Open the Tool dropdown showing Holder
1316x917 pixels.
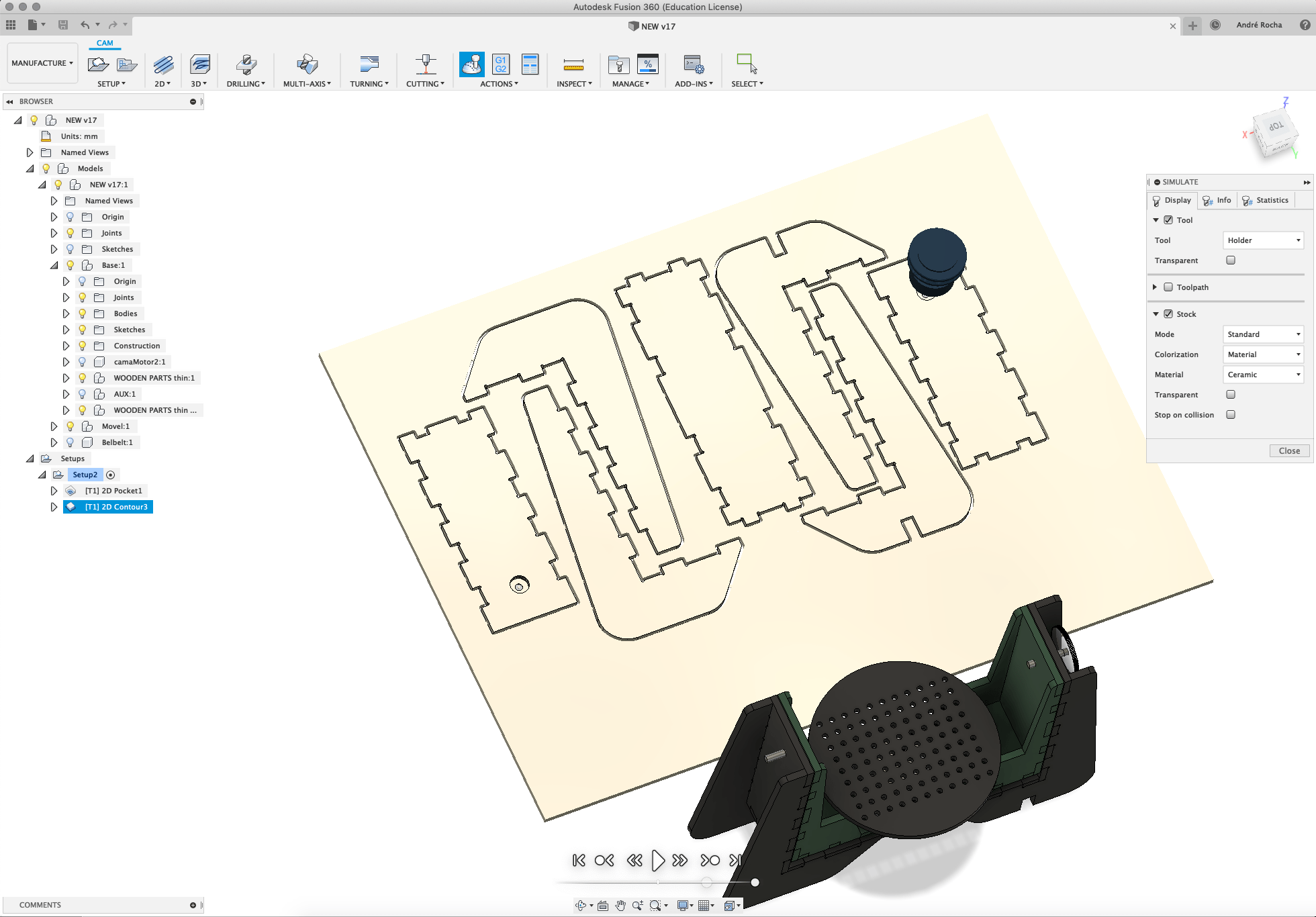(1263, 240)
